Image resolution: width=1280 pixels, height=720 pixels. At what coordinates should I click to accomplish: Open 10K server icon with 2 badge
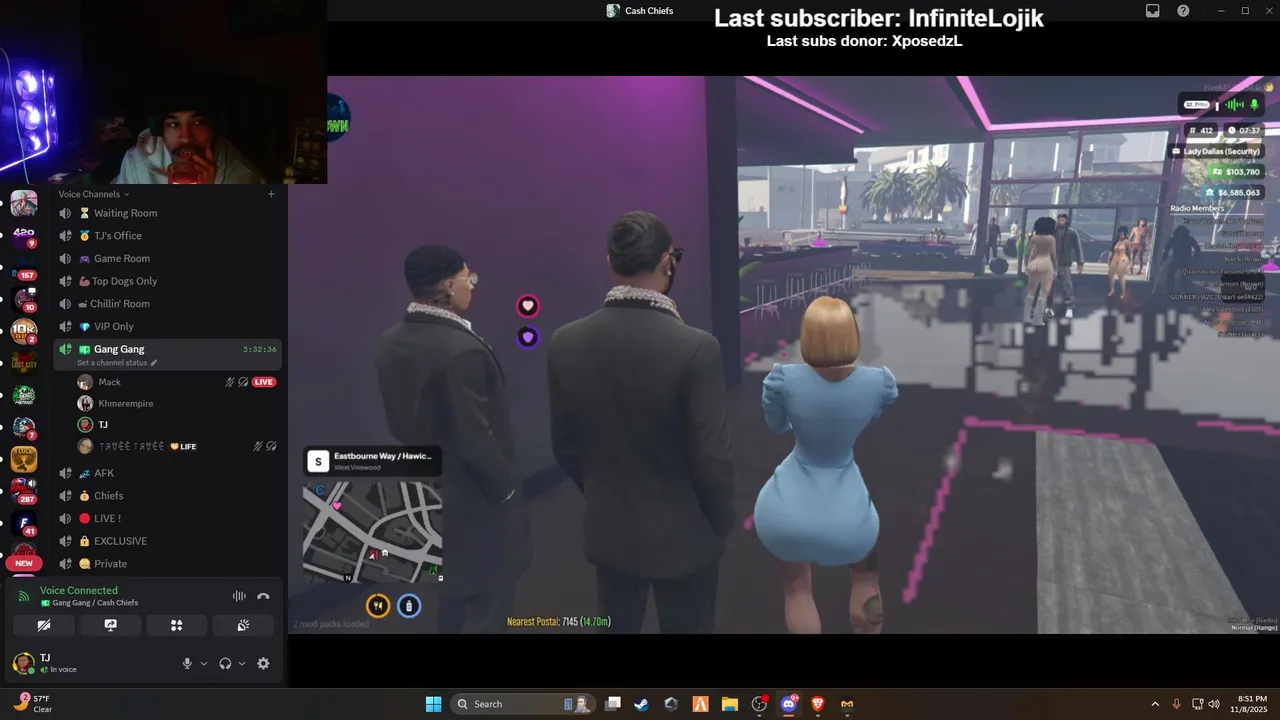click(24, 331)
